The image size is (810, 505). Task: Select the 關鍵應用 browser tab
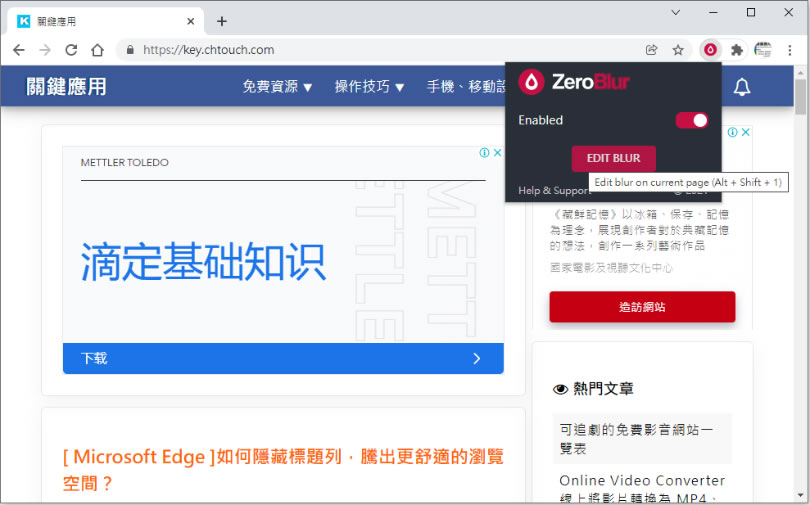point(105,21)
